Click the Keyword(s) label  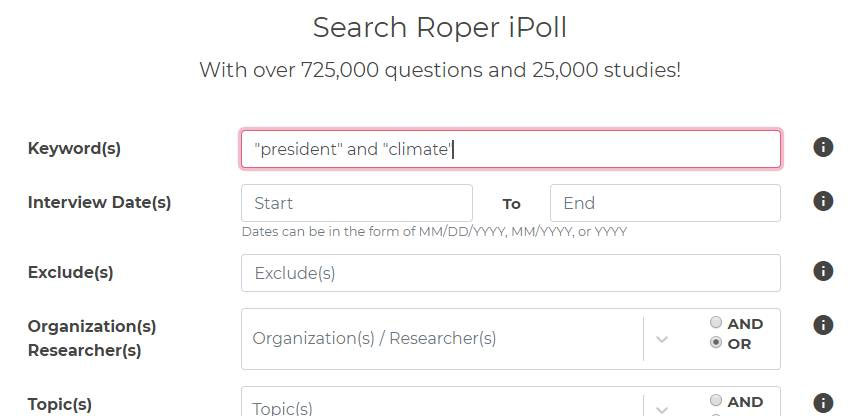(x=74, y=148)
